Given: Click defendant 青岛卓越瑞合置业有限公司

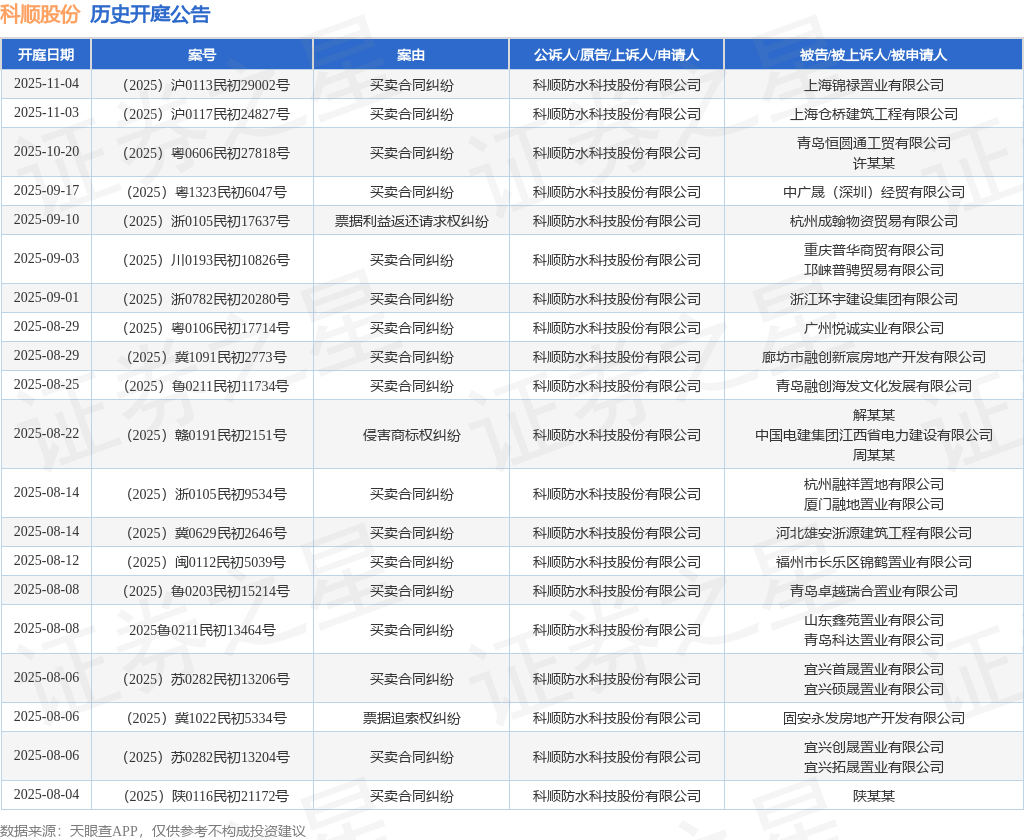Looking at the screenshot, I should (x=874, y=591).
